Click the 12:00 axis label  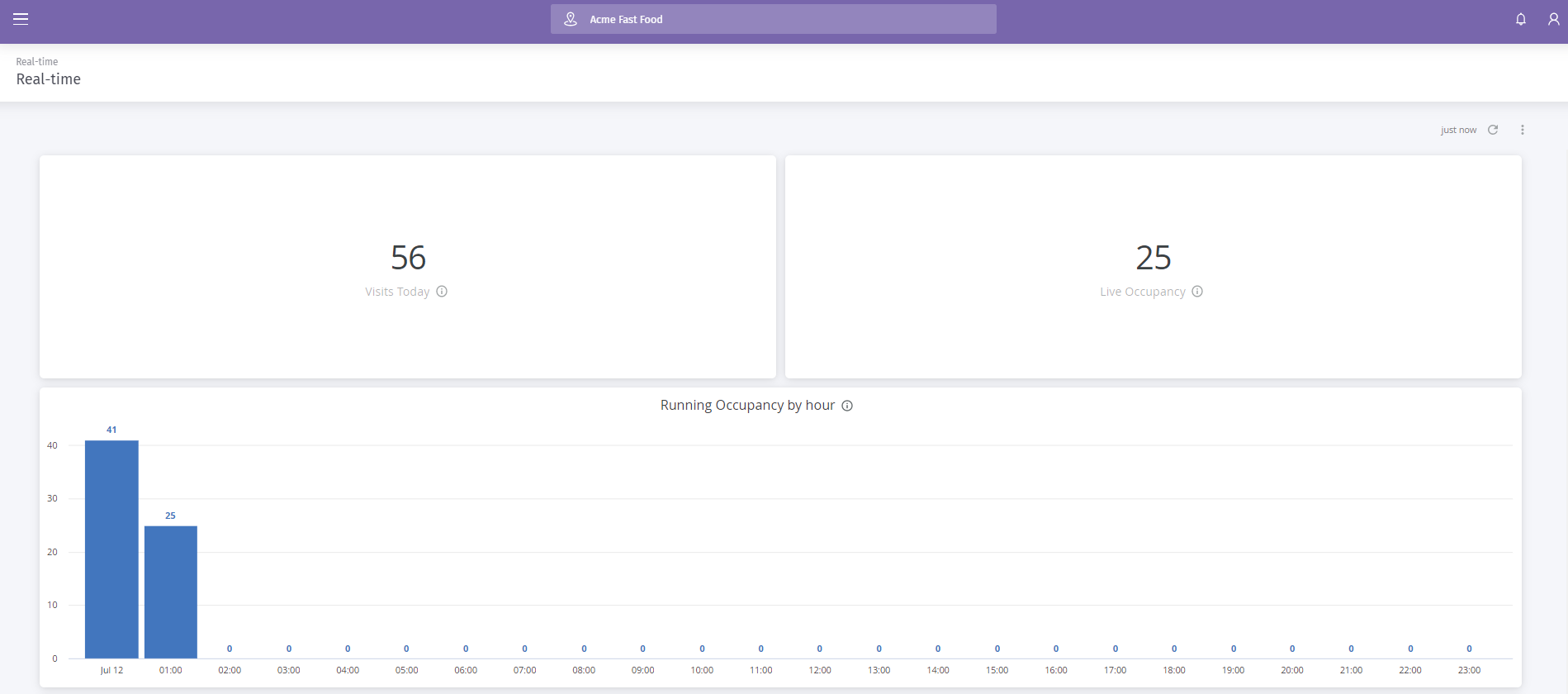(820, 670)
